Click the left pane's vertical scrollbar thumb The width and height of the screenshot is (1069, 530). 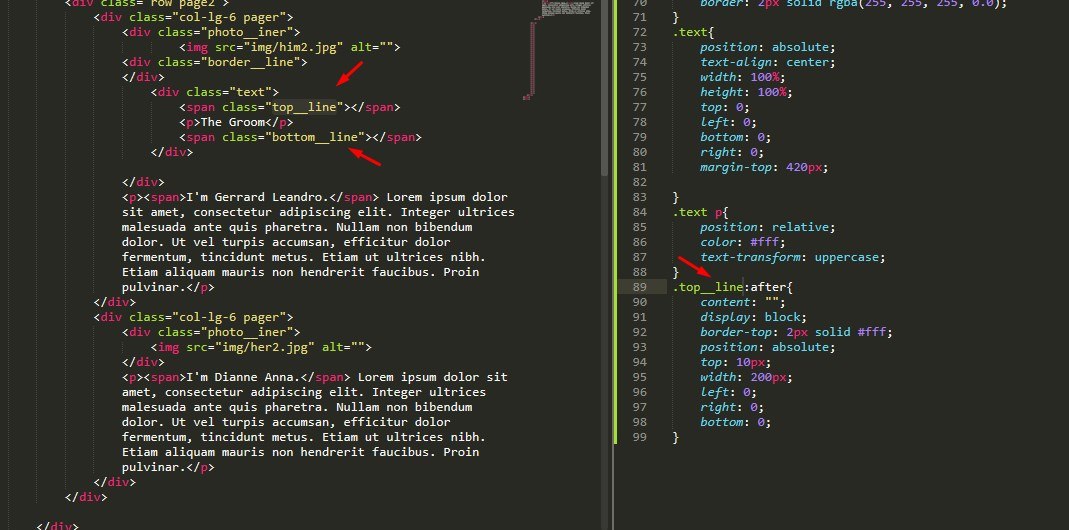click(604, 87)
